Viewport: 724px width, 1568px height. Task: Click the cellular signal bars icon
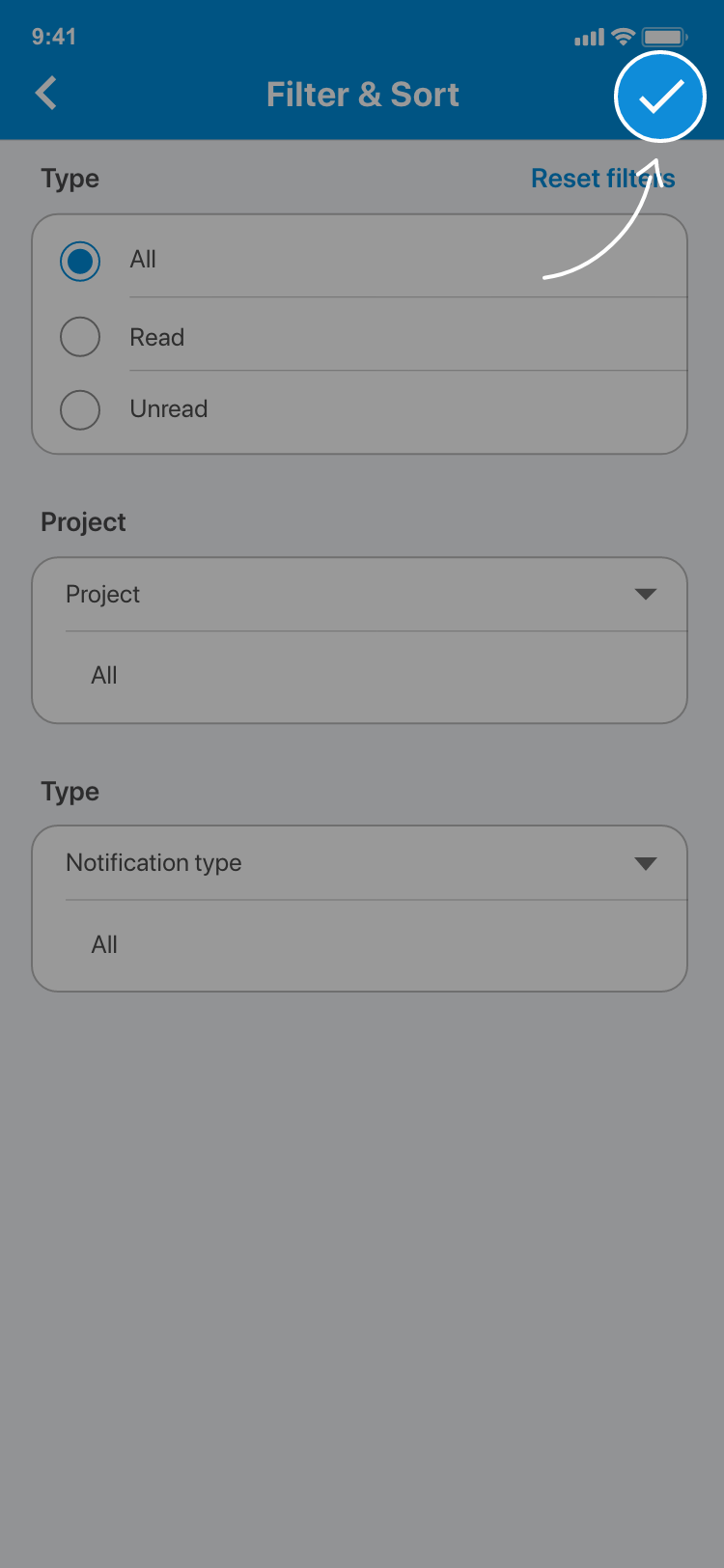click(x=589, y=38)
